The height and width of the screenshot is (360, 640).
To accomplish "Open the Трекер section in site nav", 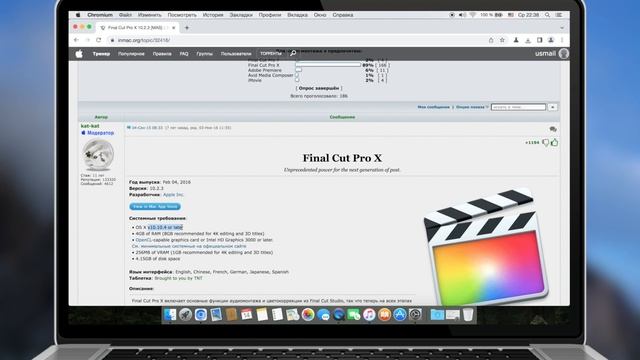I will tap(101, 53).
